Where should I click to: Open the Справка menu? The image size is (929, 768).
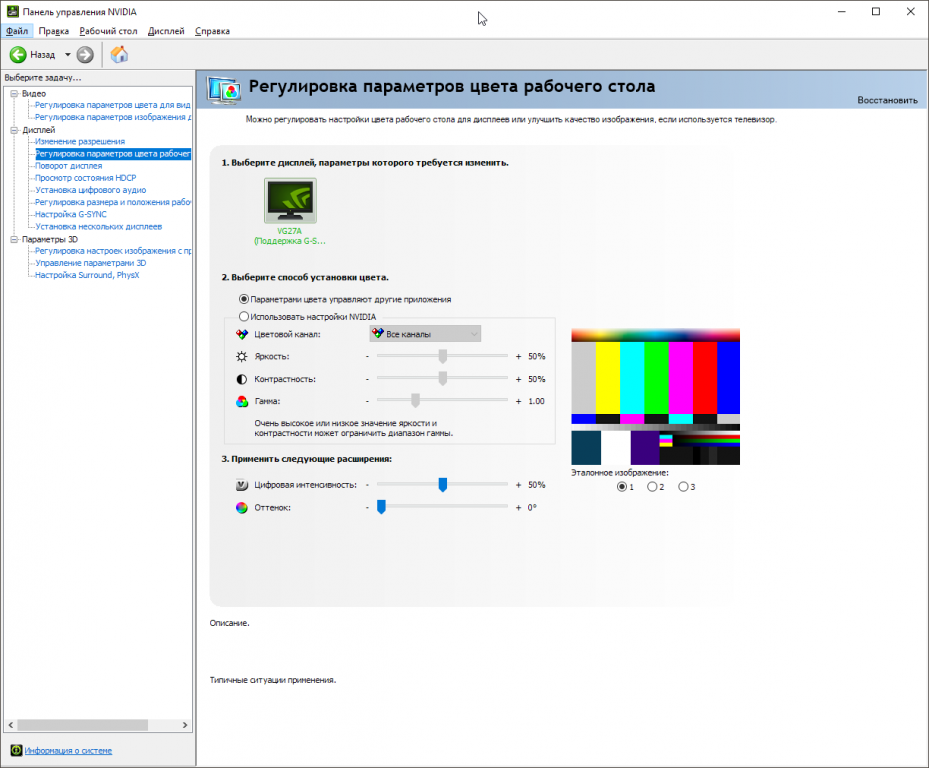[x=212, y=31]
